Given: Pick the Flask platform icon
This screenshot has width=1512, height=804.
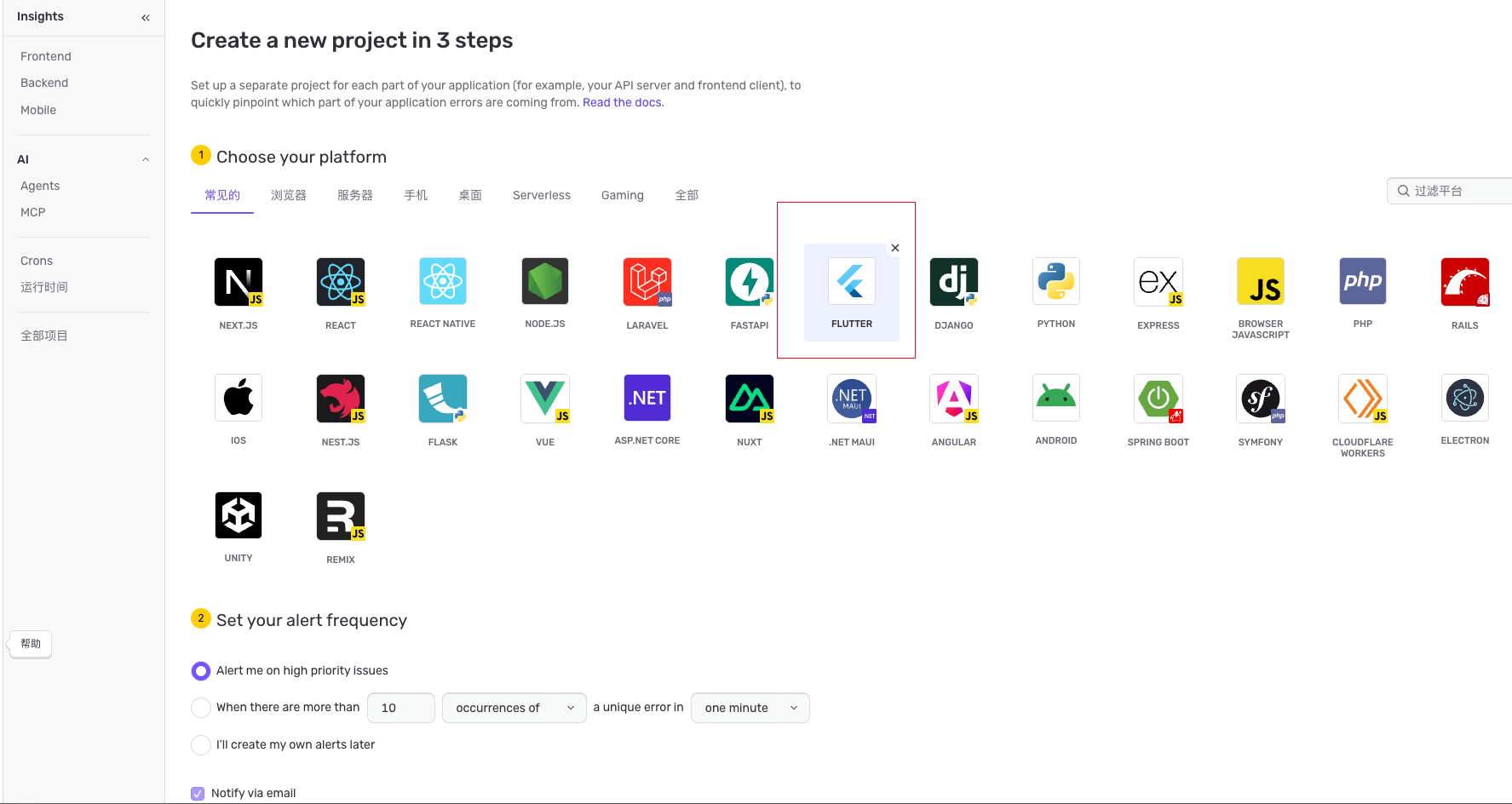Looking at the screenshot, I should click(443, 399).
